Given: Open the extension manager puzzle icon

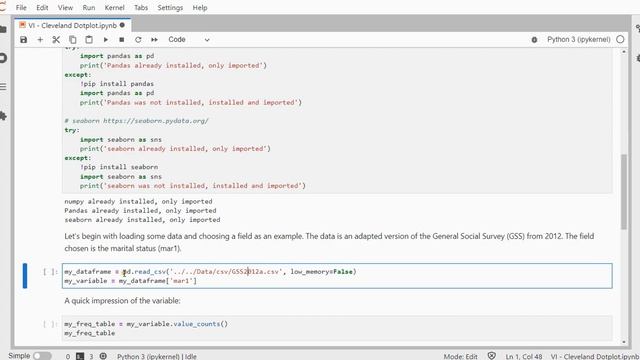Looking at the screenshot, I should (3, 116).
